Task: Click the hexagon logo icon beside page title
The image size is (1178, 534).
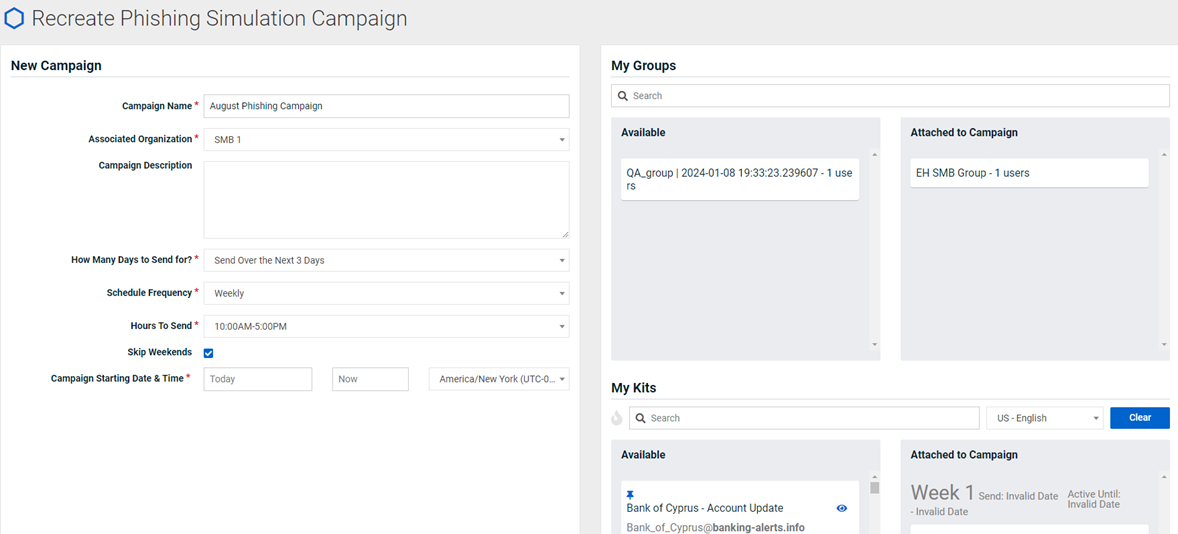Action: coord(14,18)
